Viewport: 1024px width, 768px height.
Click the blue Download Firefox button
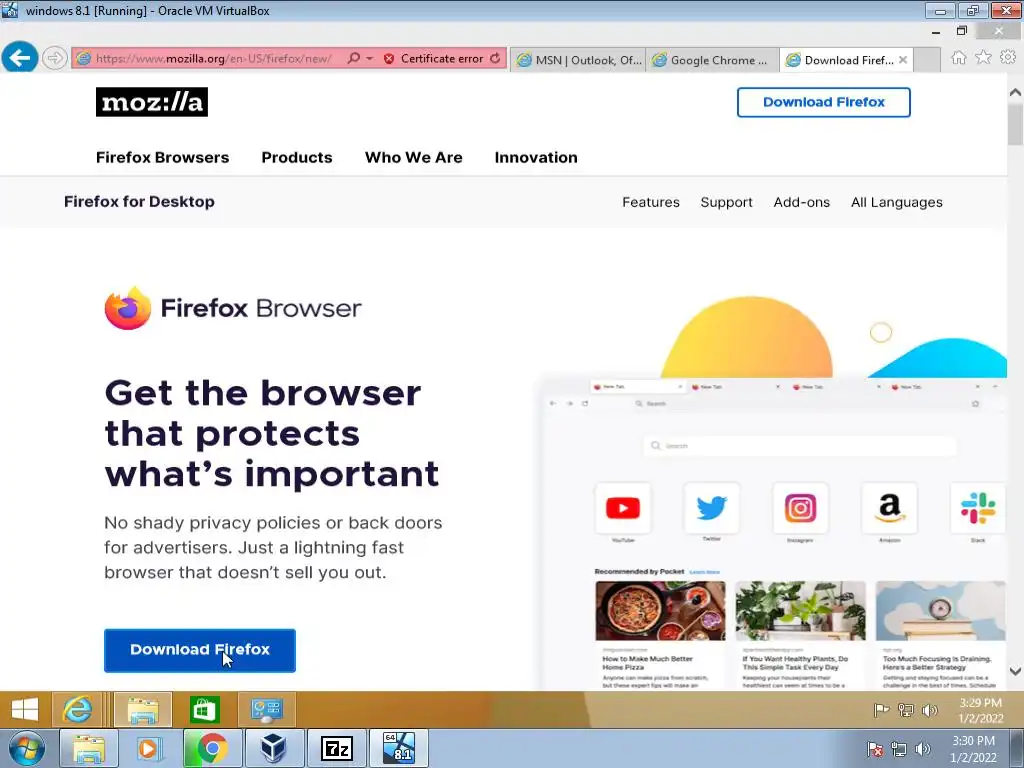click(200, 650)
